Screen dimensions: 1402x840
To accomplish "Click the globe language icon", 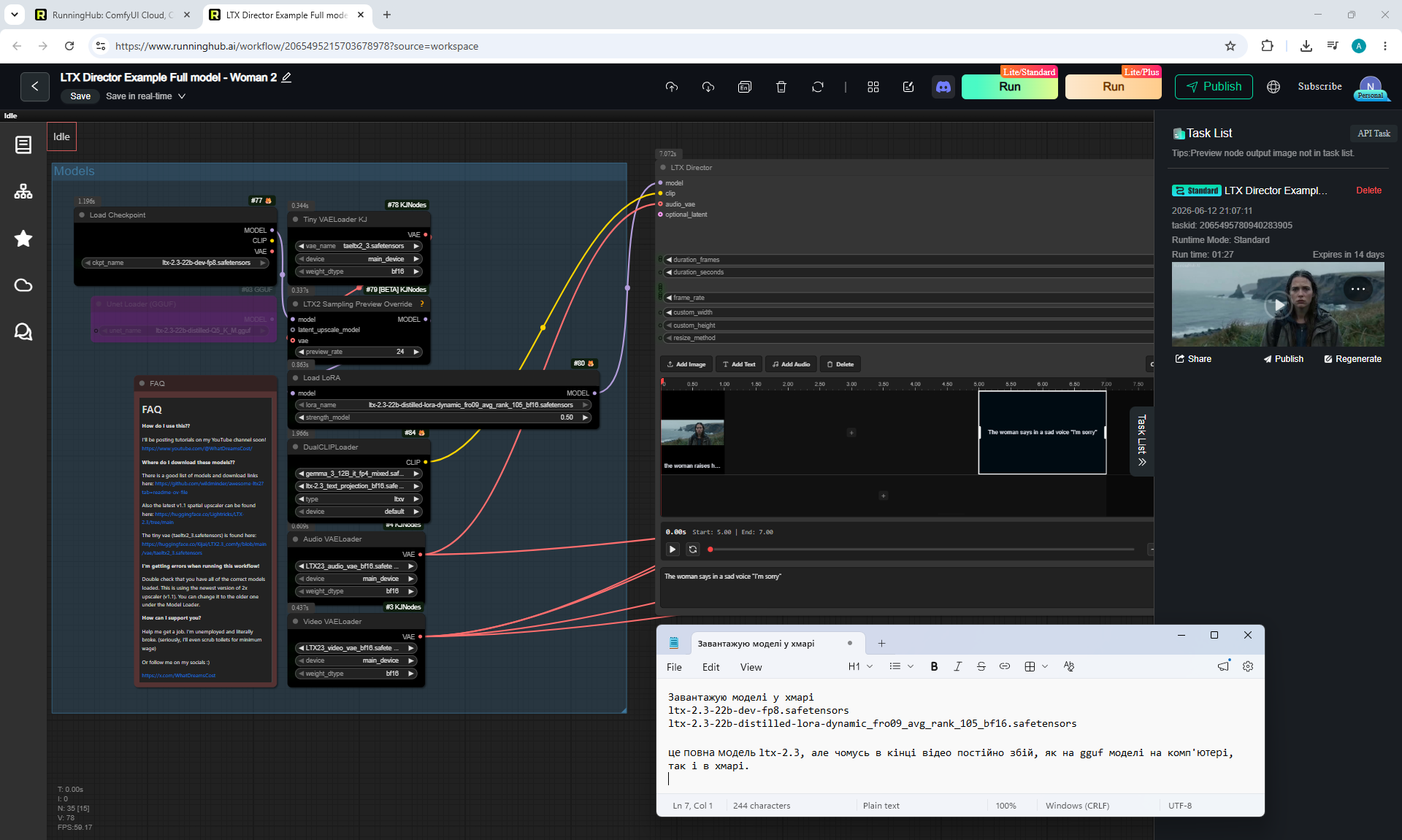I will click(x=1273, y=87).
